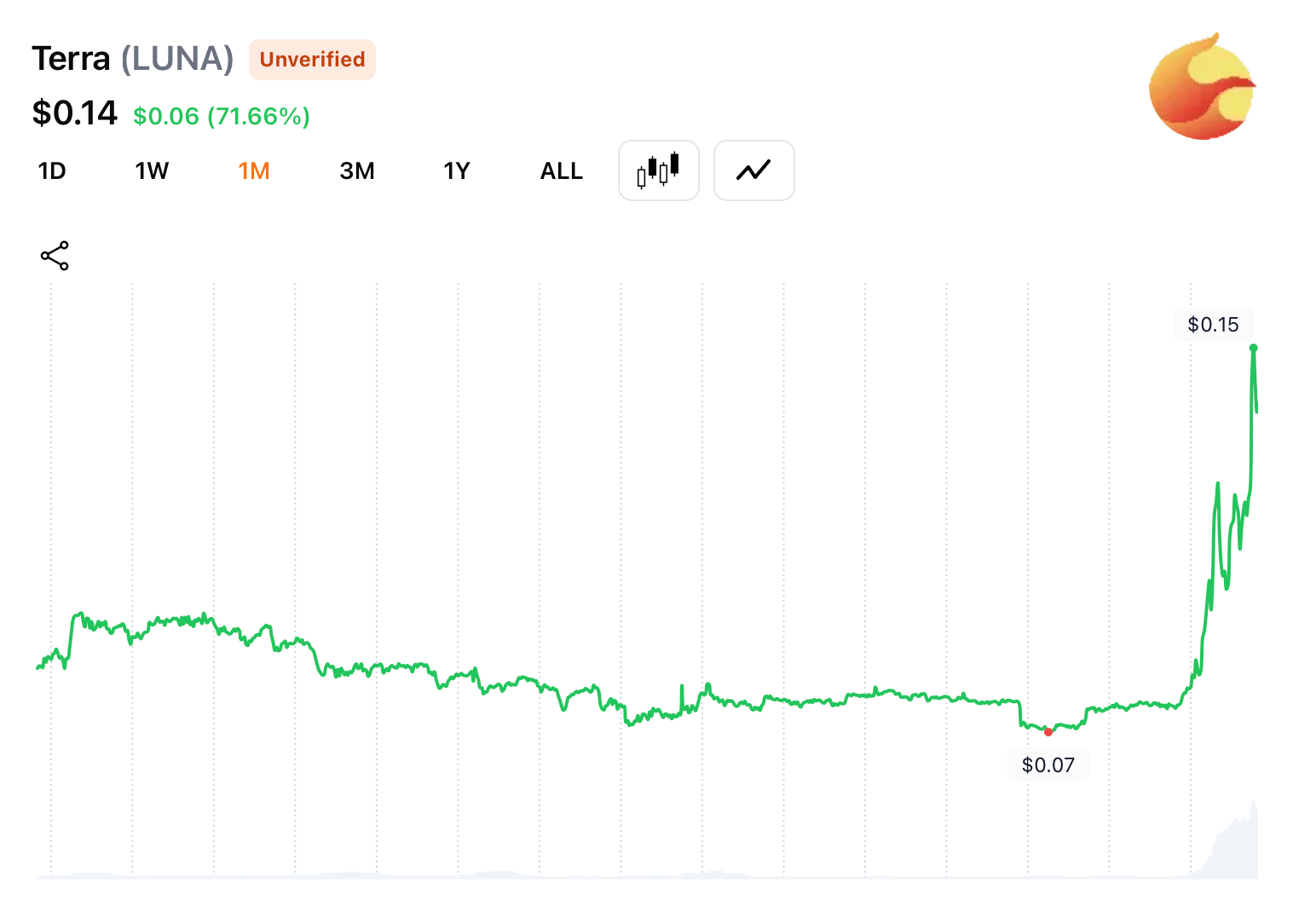
Task: Switch to candlestick chart view
Action: 659,170
